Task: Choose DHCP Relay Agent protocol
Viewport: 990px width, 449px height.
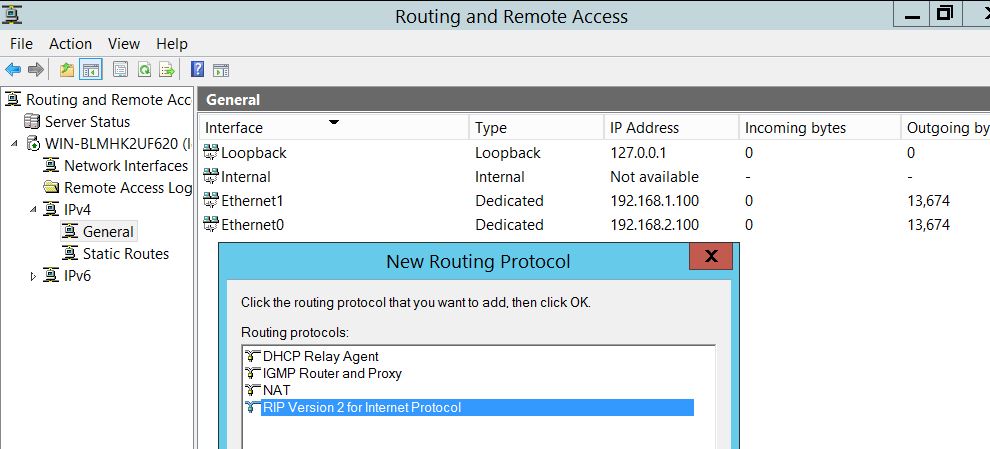Action: point(320,356)
